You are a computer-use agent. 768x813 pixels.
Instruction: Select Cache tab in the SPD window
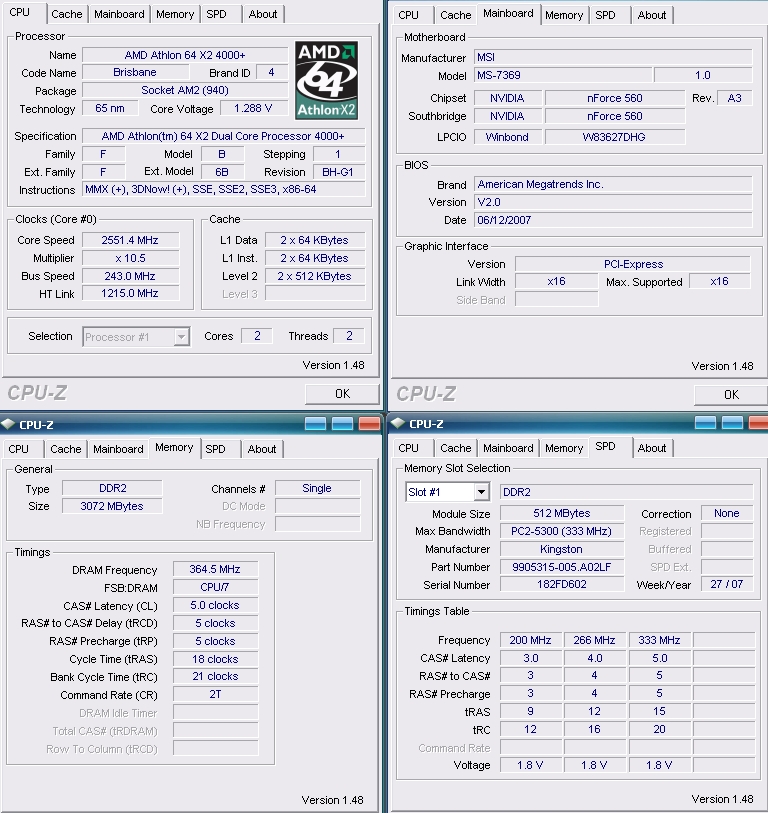click(x=455, y=448)
